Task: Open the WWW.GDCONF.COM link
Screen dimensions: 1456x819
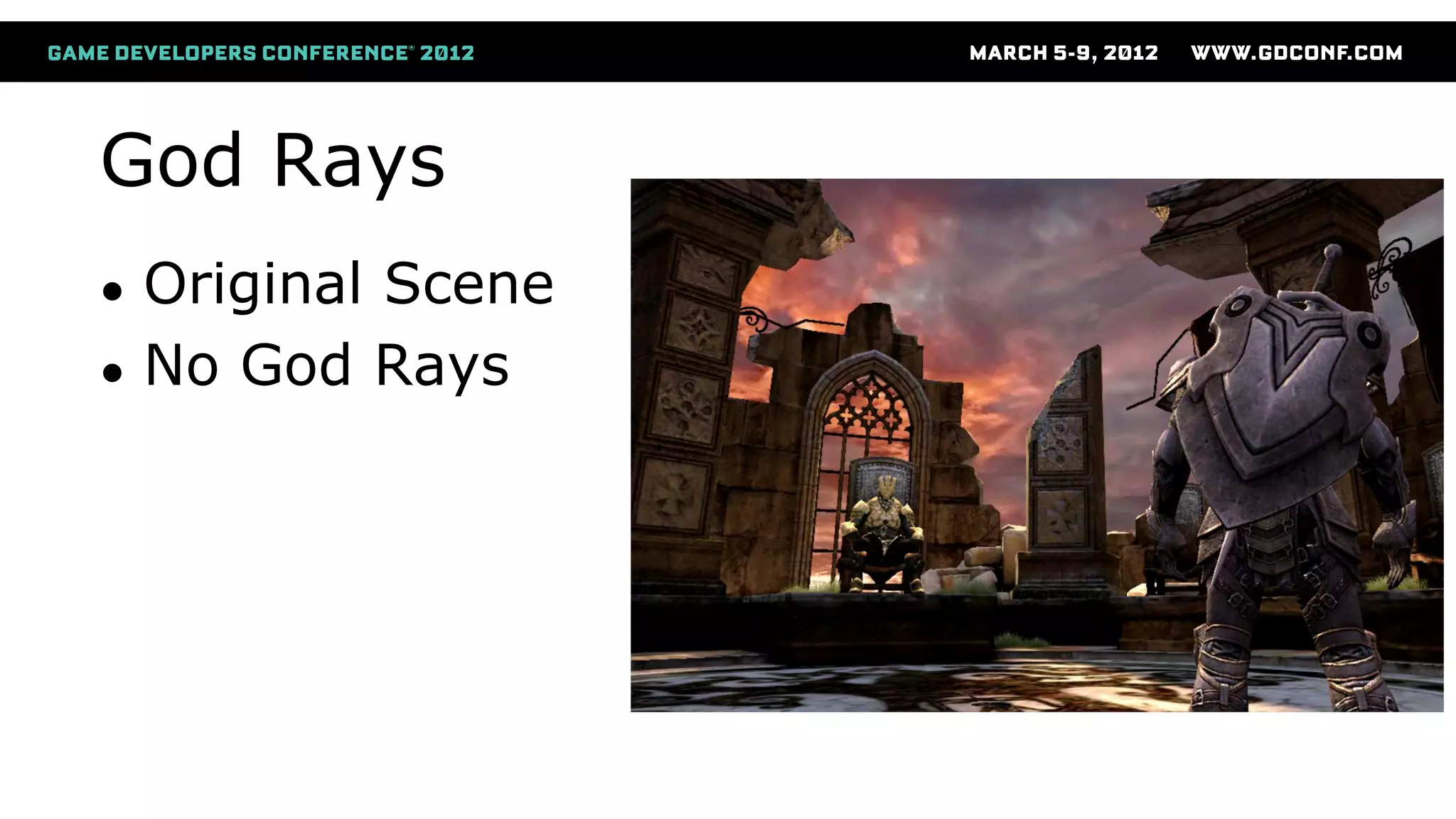Action: tap(1296, 53)
